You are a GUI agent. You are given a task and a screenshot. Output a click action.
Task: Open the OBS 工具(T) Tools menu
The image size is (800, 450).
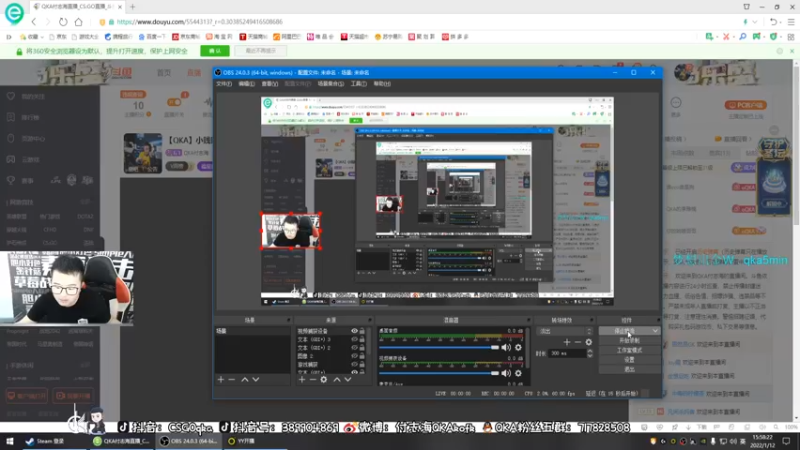359,84
